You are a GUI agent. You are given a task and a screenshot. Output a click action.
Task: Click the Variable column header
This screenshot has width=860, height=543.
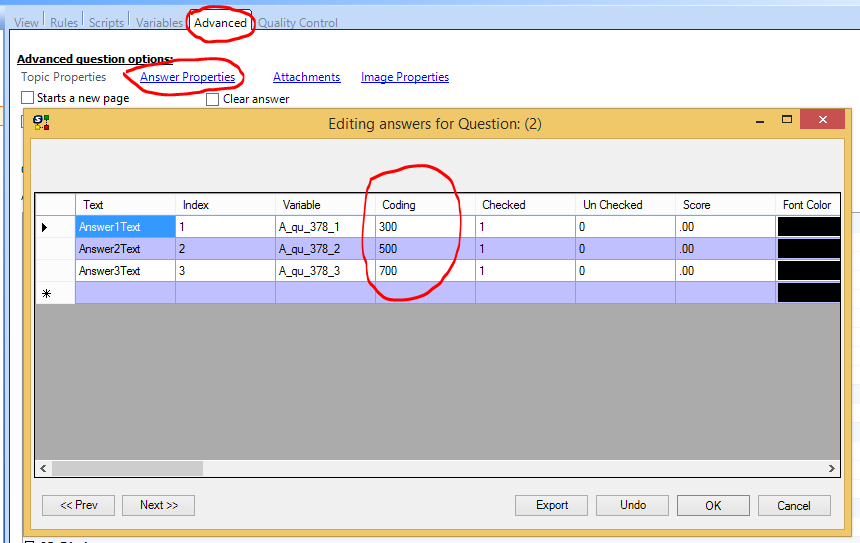[x=325, y=205]
